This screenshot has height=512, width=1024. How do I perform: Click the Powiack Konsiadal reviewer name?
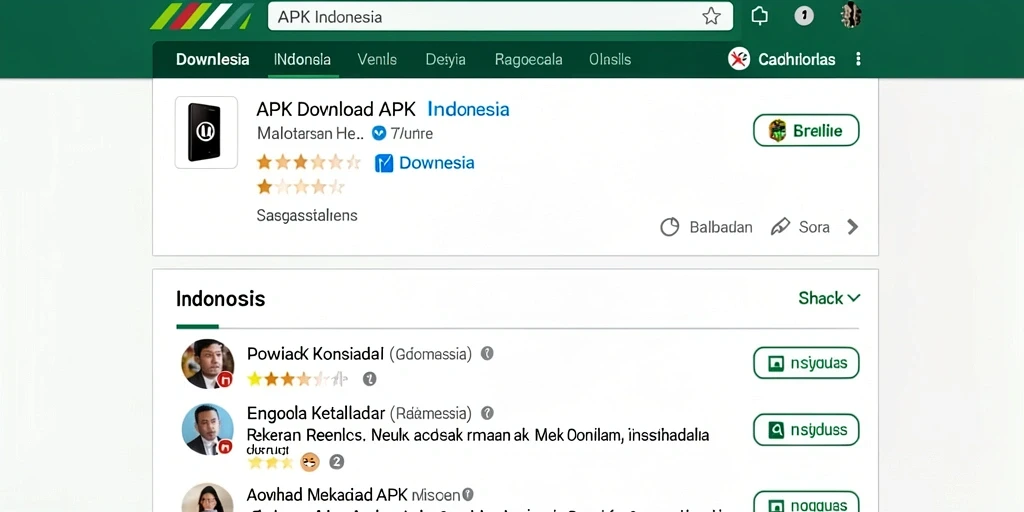click(315, 354)
